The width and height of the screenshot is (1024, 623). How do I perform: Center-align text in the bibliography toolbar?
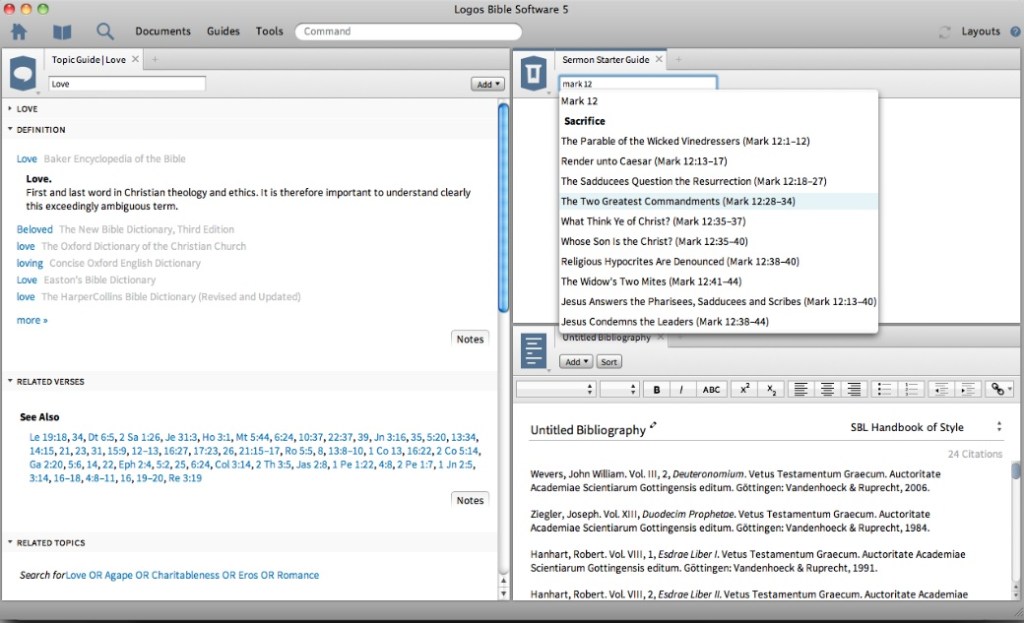point(827,389)
